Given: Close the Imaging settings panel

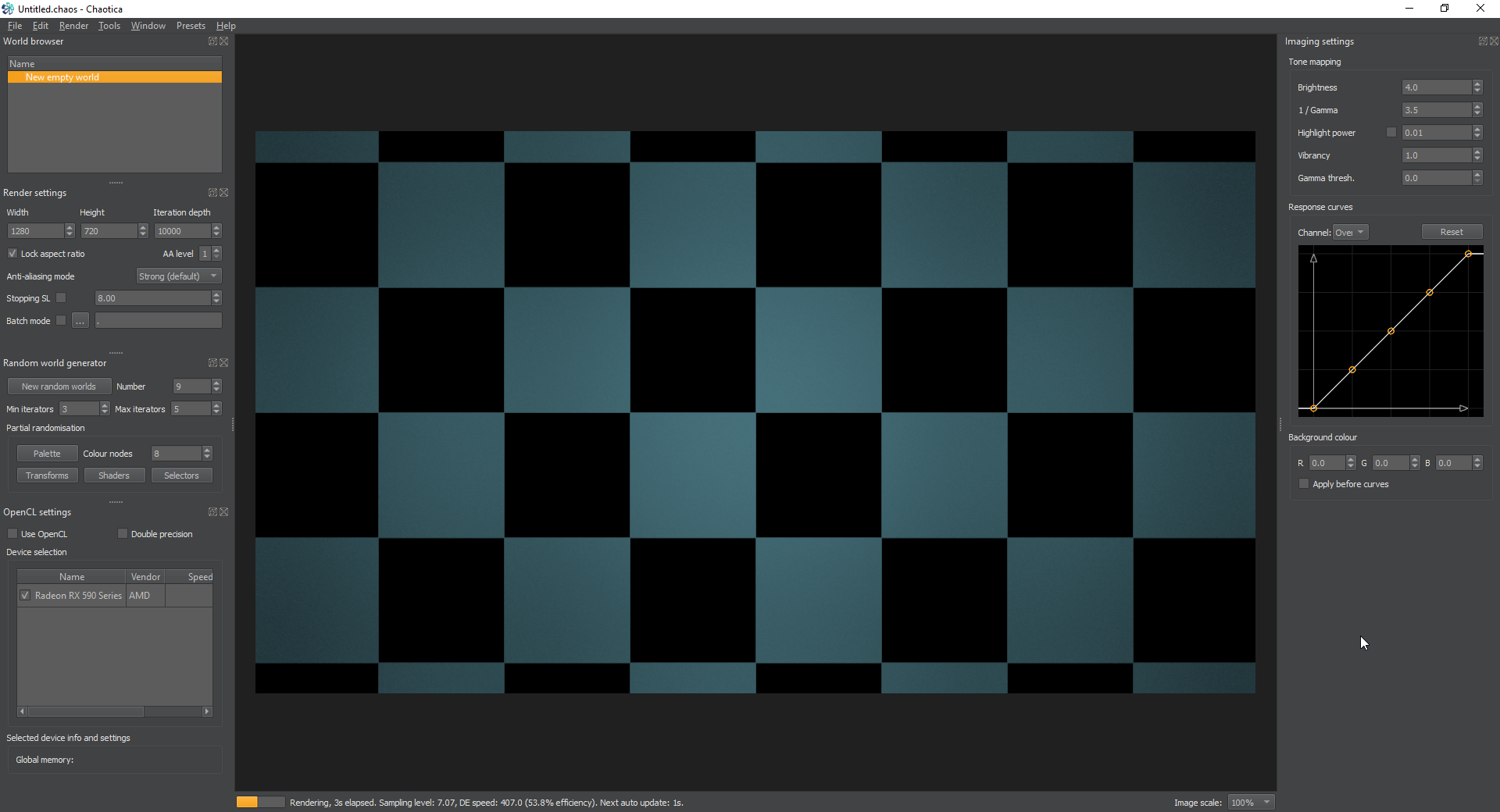Looking at the screenshot, I should 1495,41.
